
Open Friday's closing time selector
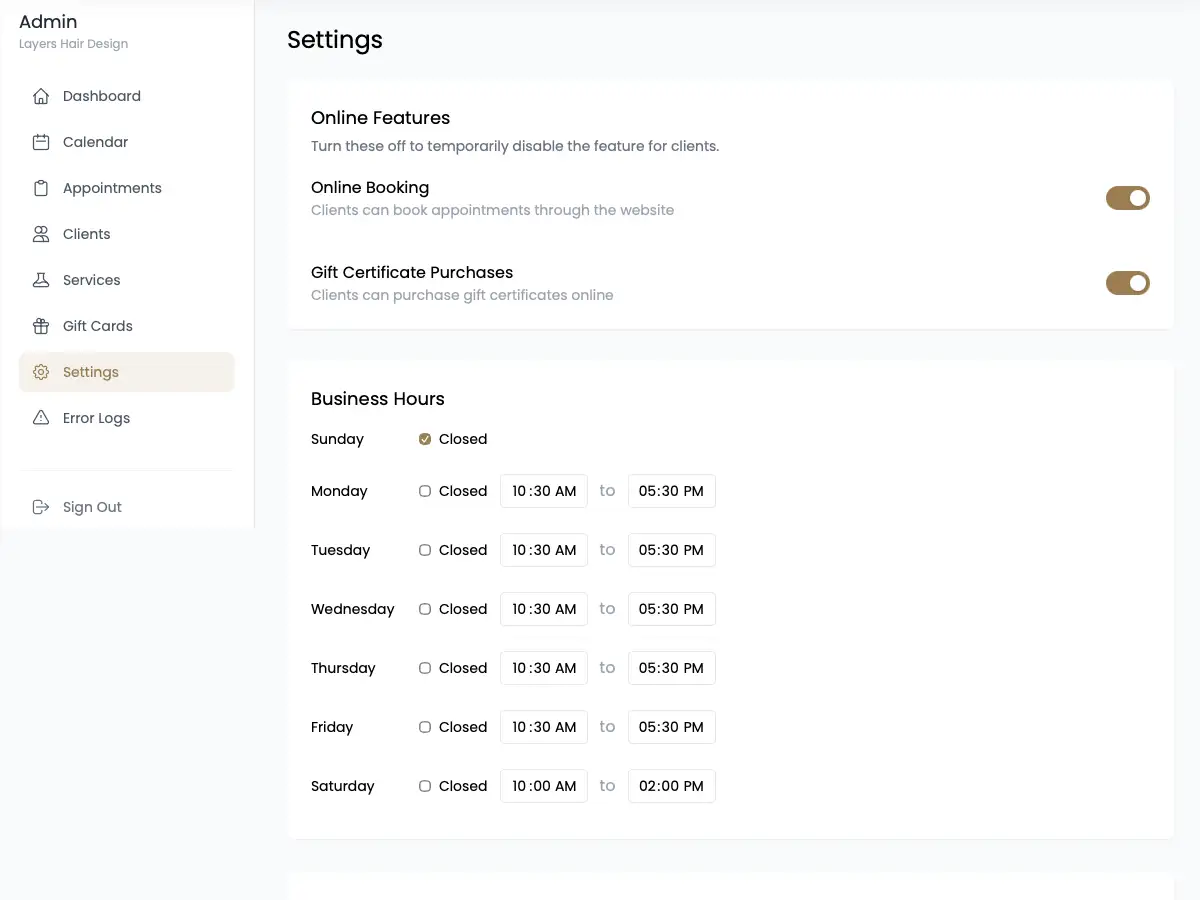tap(671, 727)
